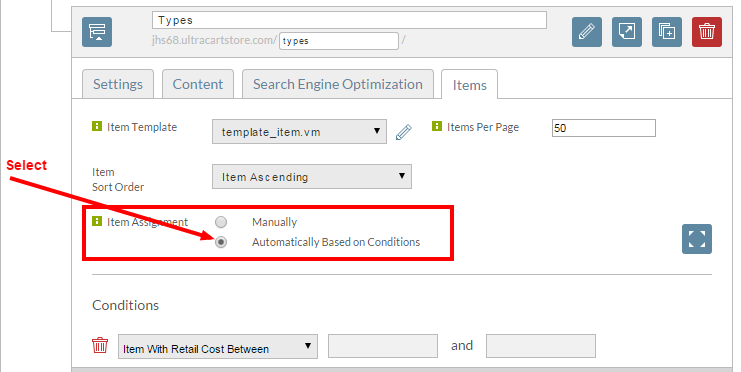Click the Items Per Page help icon

[437, 126]
